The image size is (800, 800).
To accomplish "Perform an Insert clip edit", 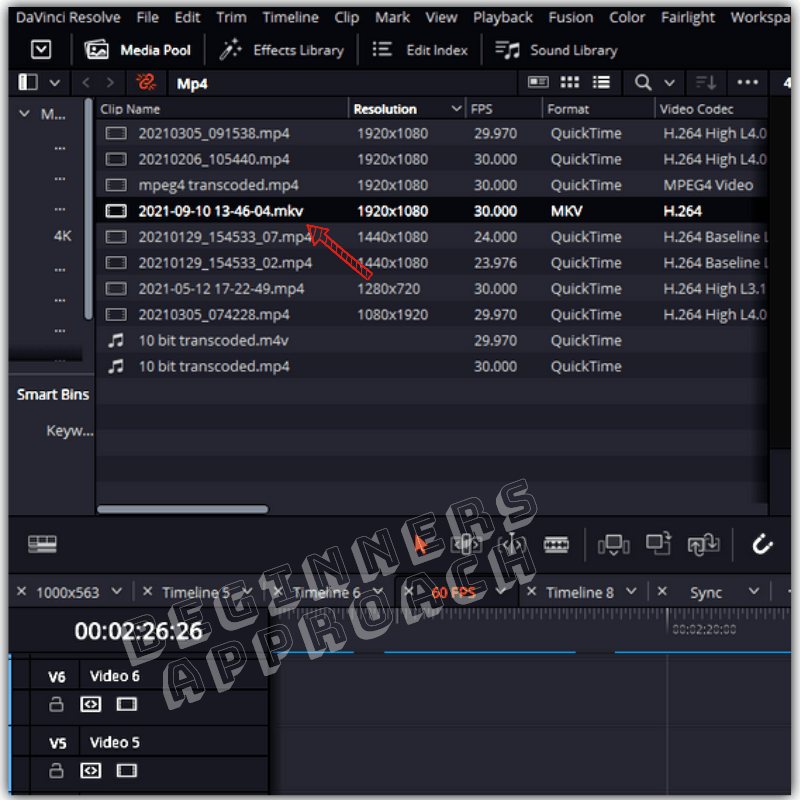I will coord(613,544).
